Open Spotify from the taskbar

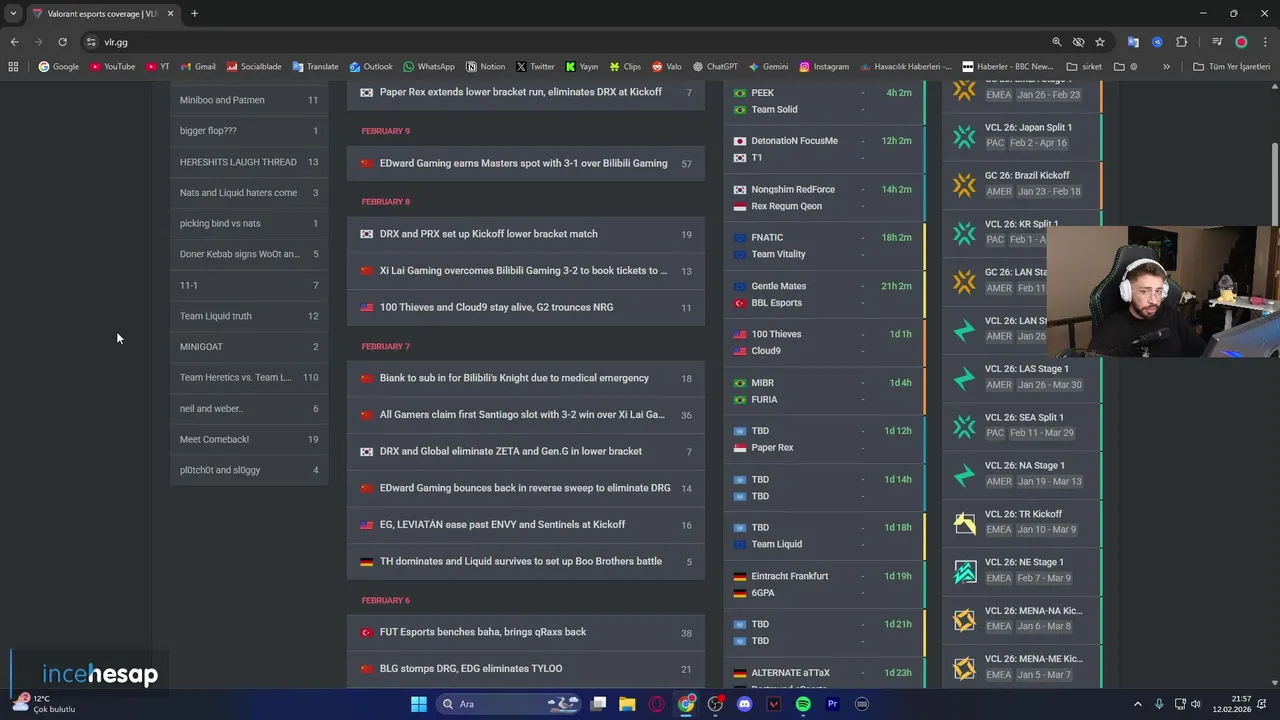click(x=803, y=704)
